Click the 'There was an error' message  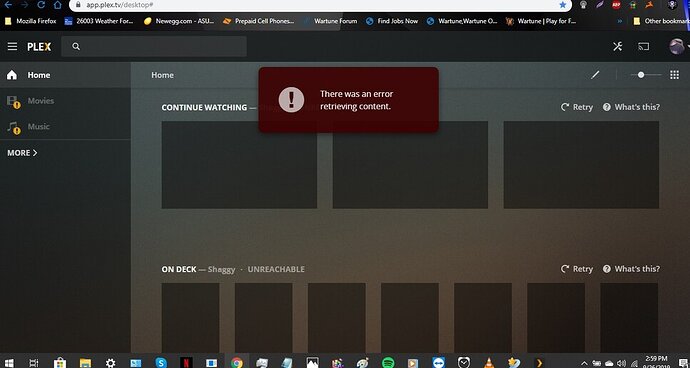point(356,100)
